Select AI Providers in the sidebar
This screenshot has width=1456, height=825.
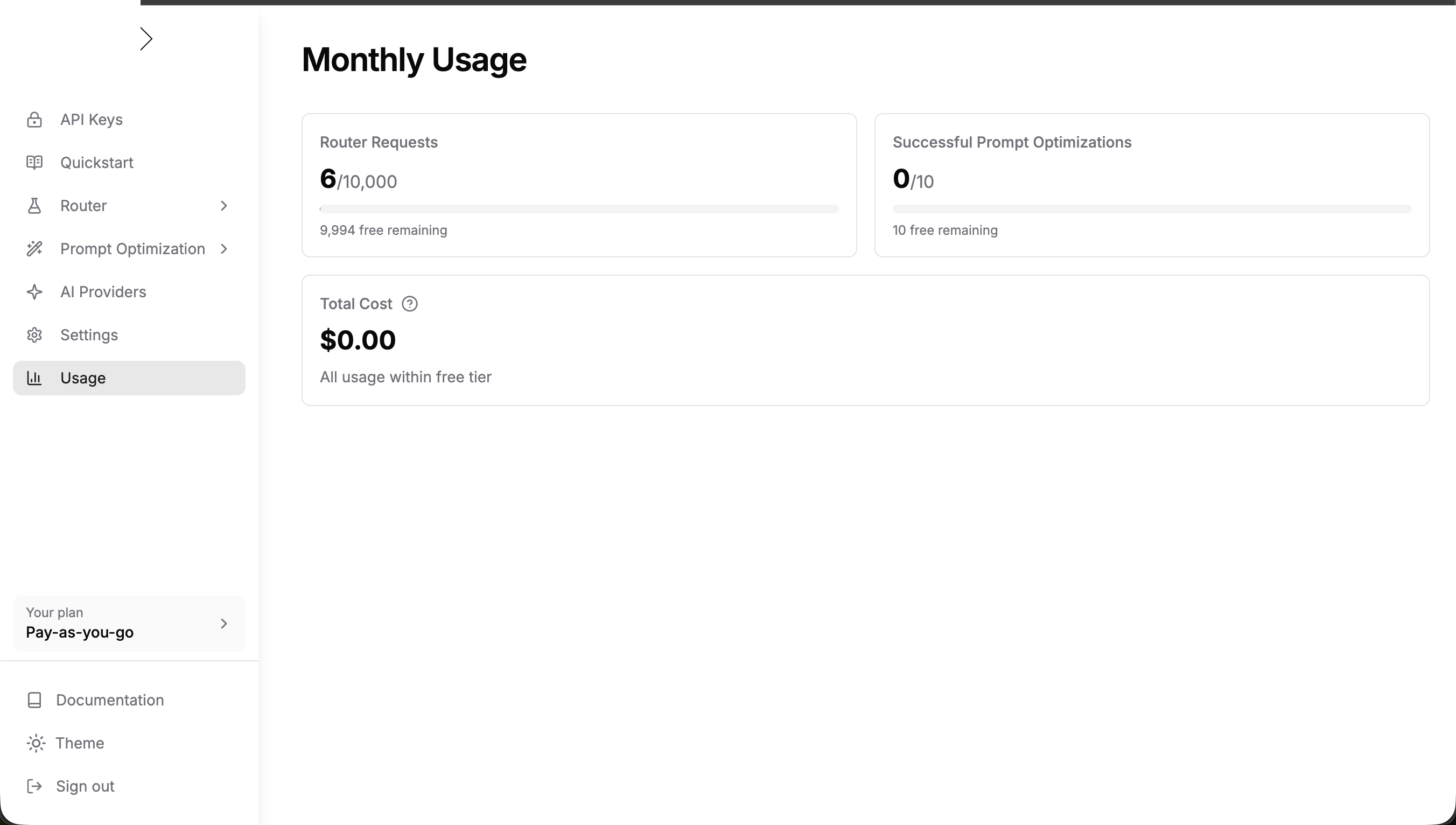point(129,292)
